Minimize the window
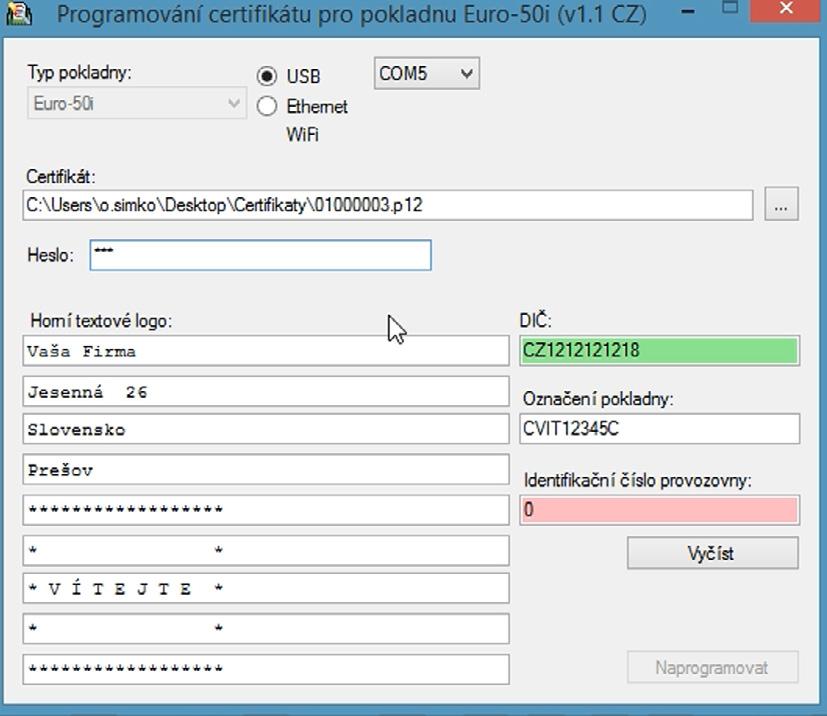The image size is (827, 716). click(x=688, y=11)
